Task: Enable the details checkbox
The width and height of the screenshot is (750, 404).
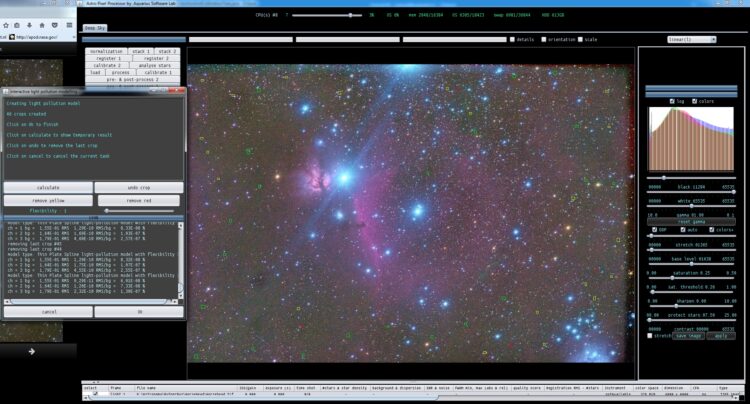Action: tap(512, 39)
